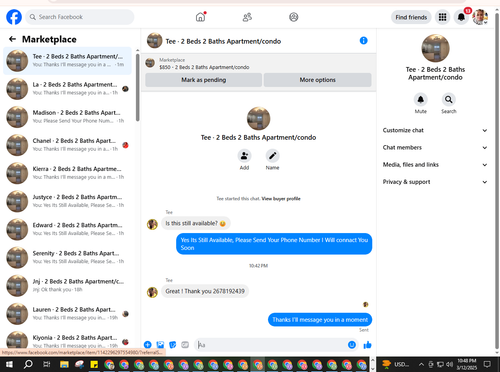Expand Chat members section
Screen dimensions: 500x372
point(435,147)
